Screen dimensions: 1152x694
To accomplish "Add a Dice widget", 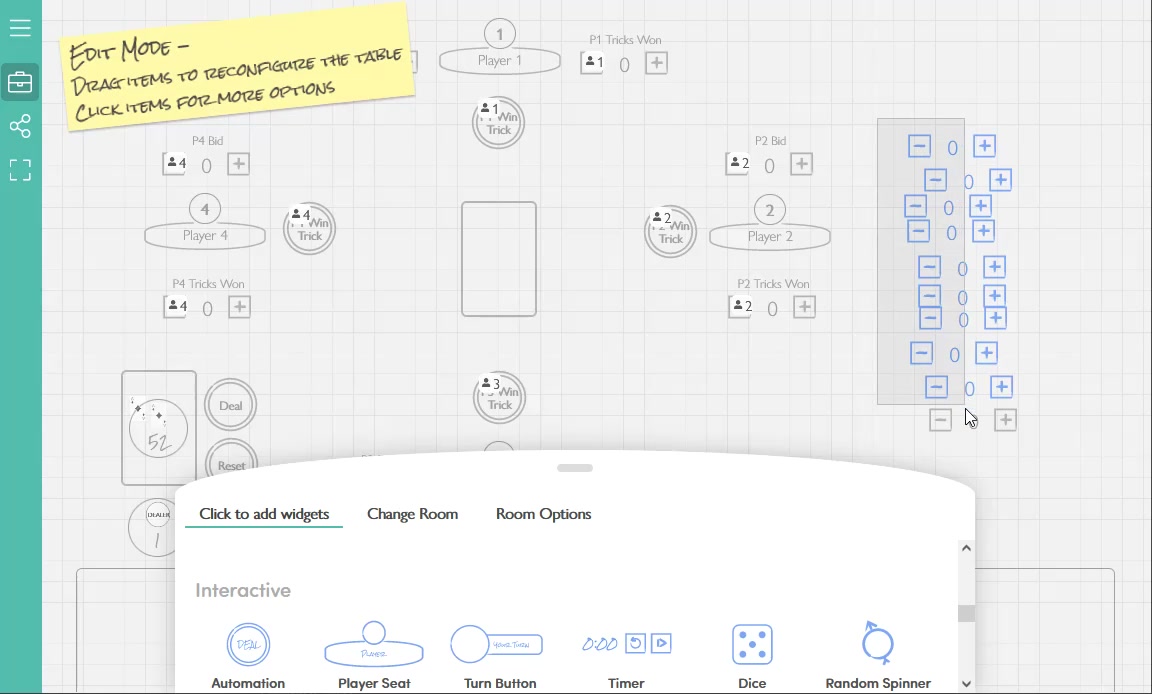I will (x=752, y=657).
